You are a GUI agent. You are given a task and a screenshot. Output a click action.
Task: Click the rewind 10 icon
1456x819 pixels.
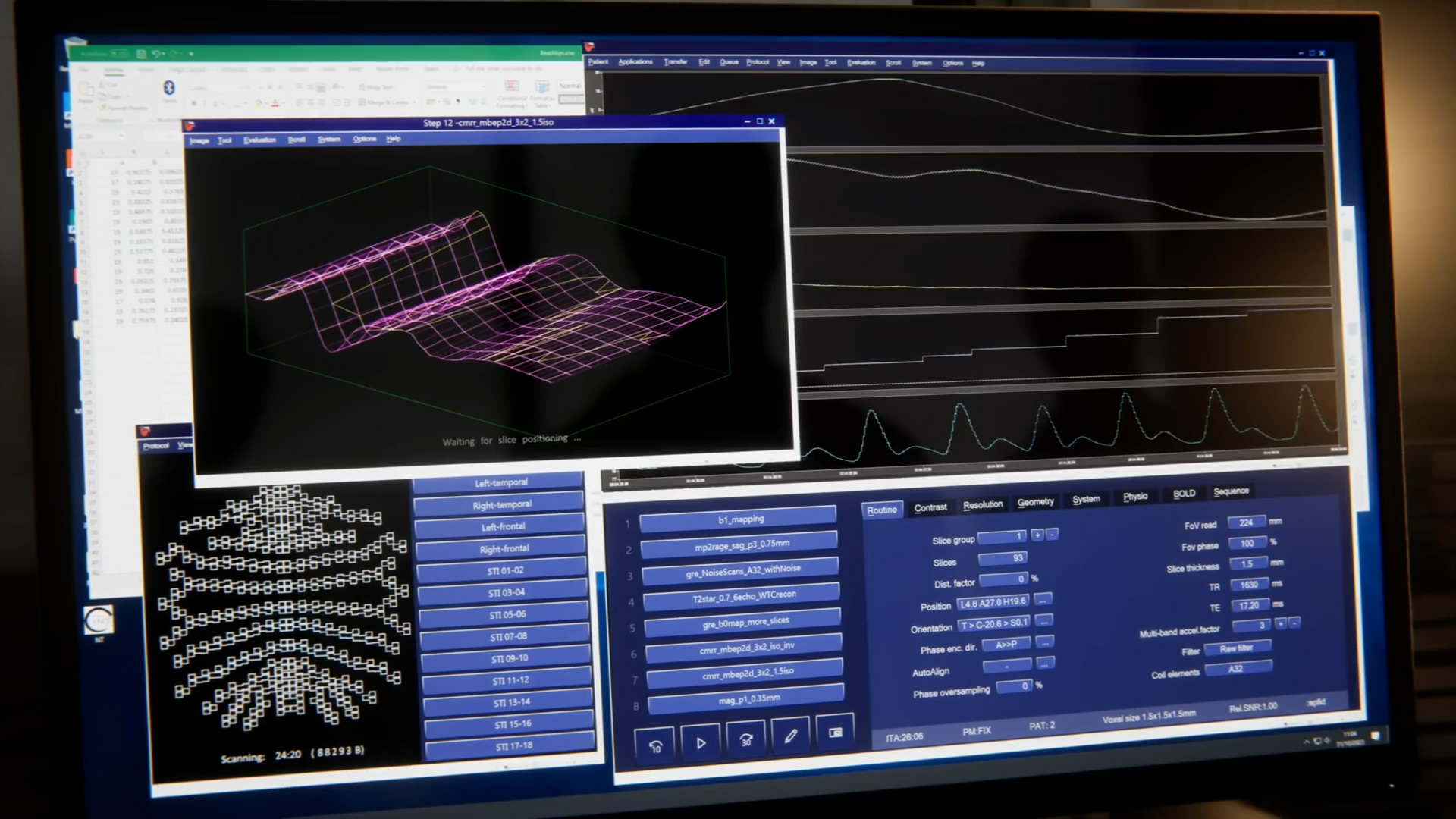point(656,745)
